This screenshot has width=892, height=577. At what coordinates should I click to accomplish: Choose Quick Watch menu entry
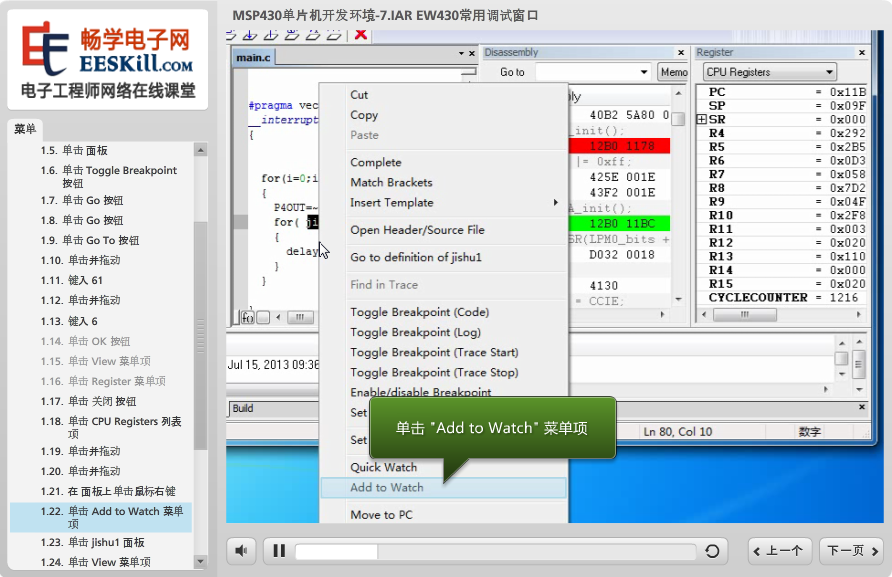383,468
